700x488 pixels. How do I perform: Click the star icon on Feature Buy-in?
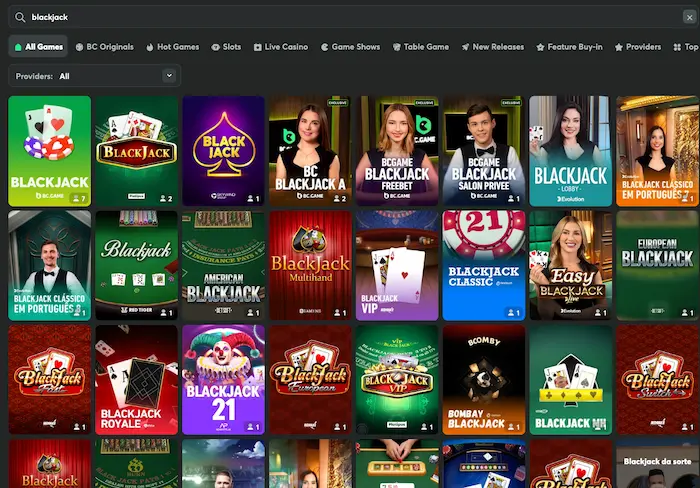click(x=540, y=47)
